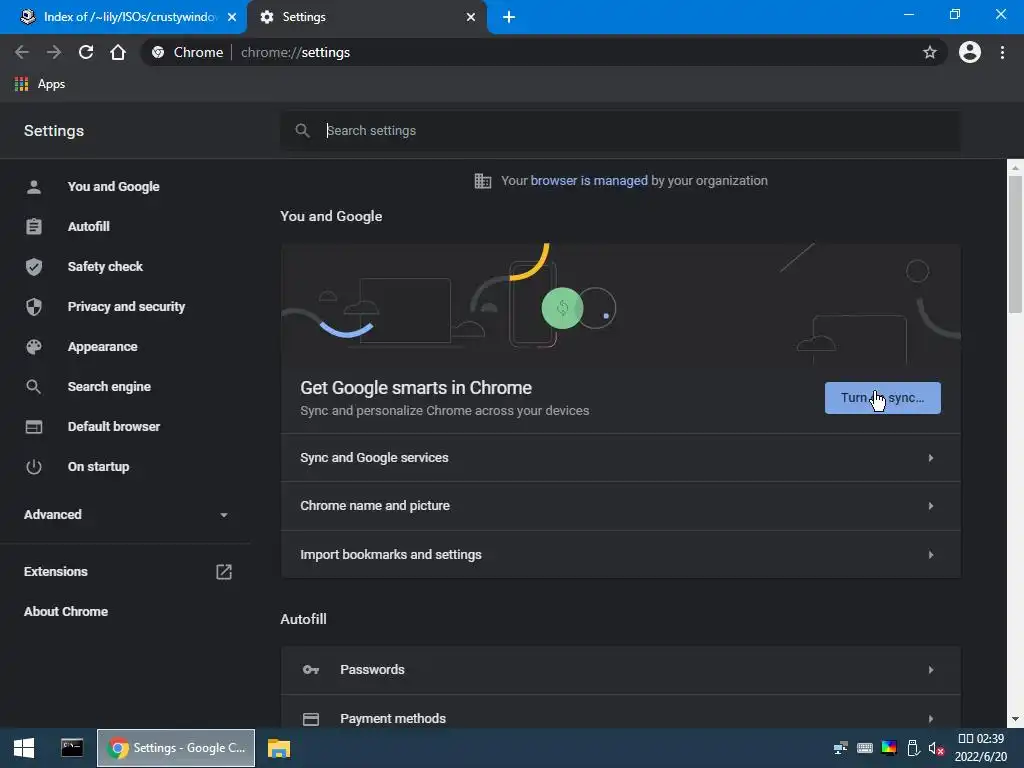The height and width of the screenshot is (768, 1024).
Task: Select Safety check in sidebar
Action: 105,266
